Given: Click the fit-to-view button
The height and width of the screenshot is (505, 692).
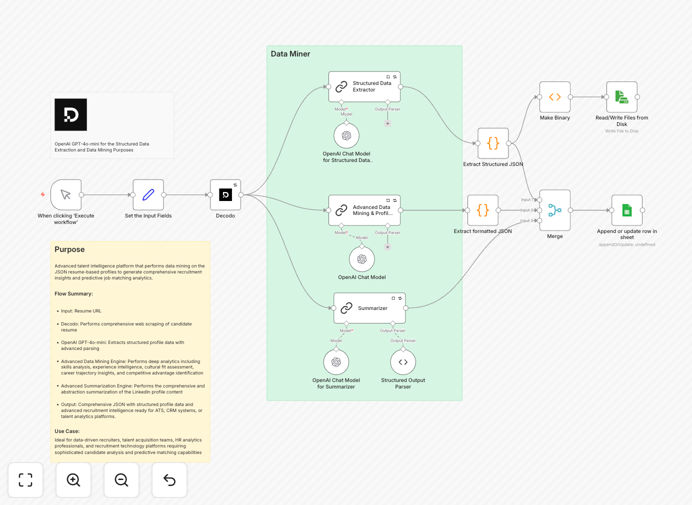Looking at the screenshot, I should tap(26, 480).
